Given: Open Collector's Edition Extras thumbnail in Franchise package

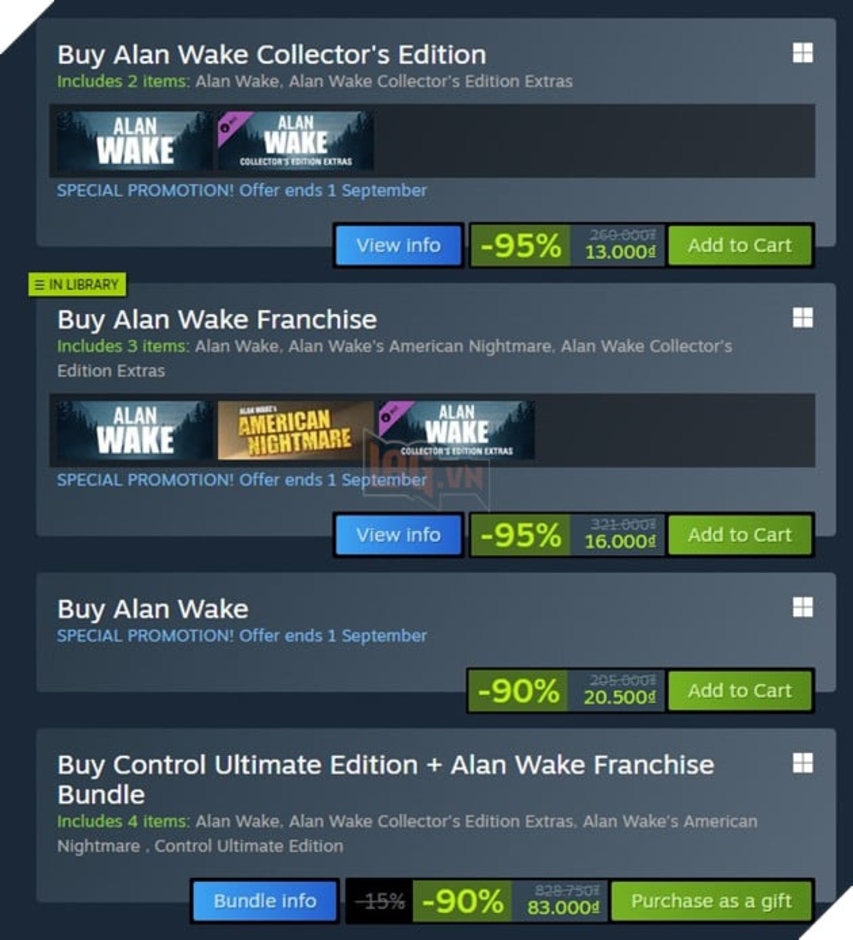Looking at the screenshot, I should [x=456, y=430].
